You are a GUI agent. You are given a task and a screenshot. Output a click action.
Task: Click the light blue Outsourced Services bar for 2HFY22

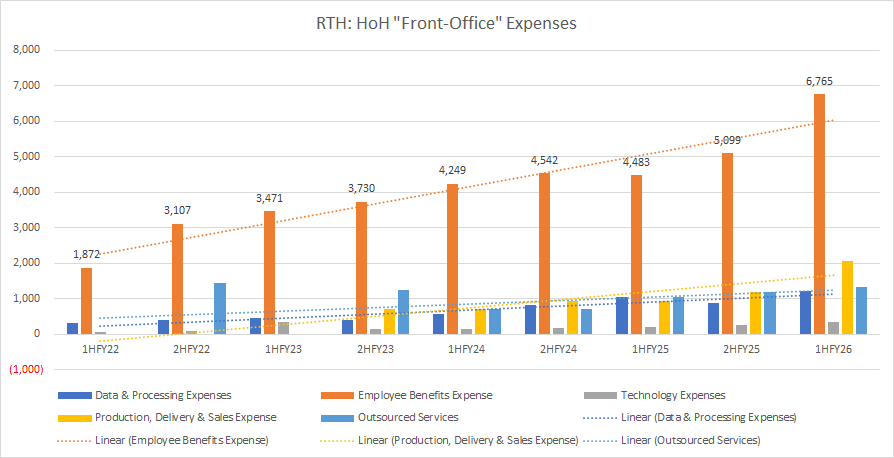tap(220, 308)
